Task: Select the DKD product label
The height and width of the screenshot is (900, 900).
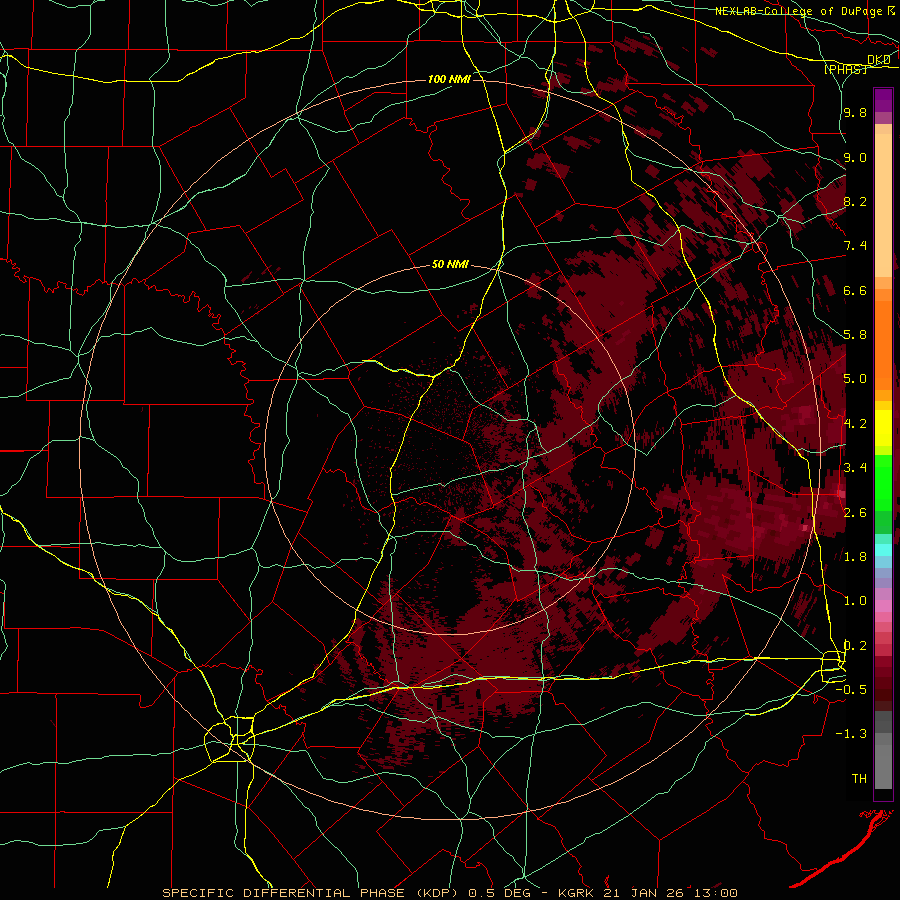Action: 879,60
